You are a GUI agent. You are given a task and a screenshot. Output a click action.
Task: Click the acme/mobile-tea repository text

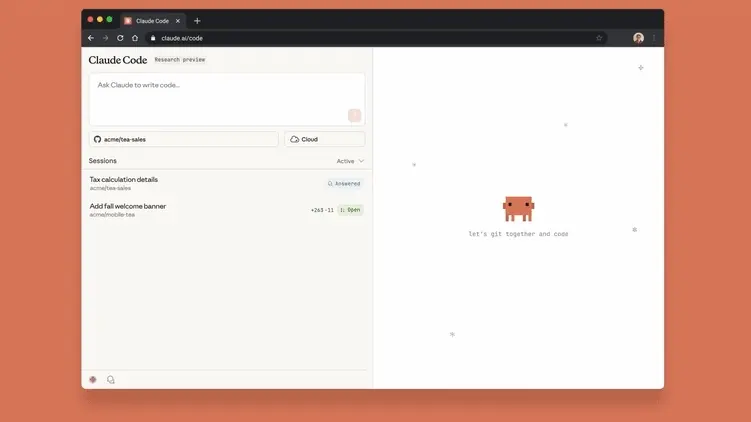pyautogui.click(x=112, y=215)
